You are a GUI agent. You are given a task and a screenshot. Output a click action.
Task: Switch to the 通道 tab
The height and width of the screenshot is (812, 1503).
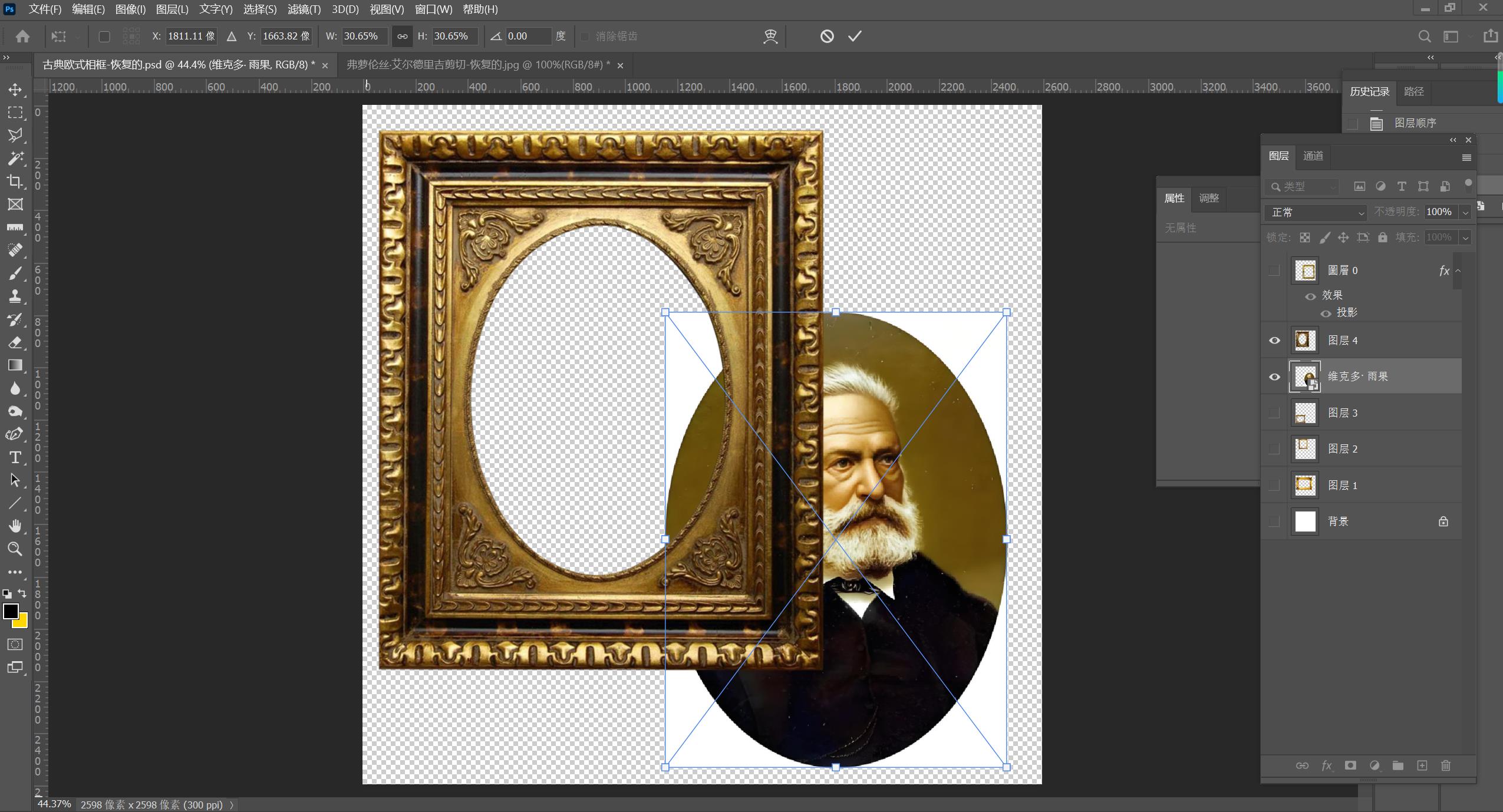(x=1313, y=156)
